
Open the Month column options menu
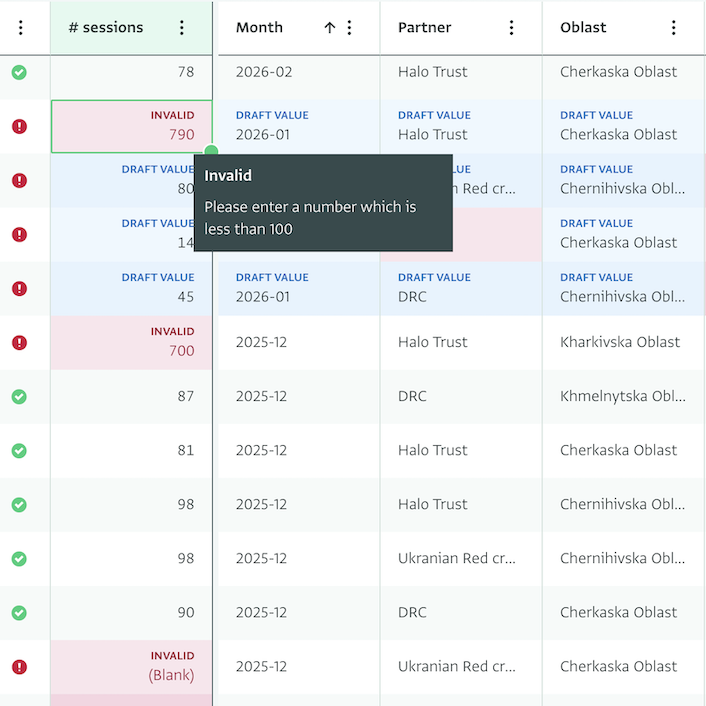(x=349, y=27)
